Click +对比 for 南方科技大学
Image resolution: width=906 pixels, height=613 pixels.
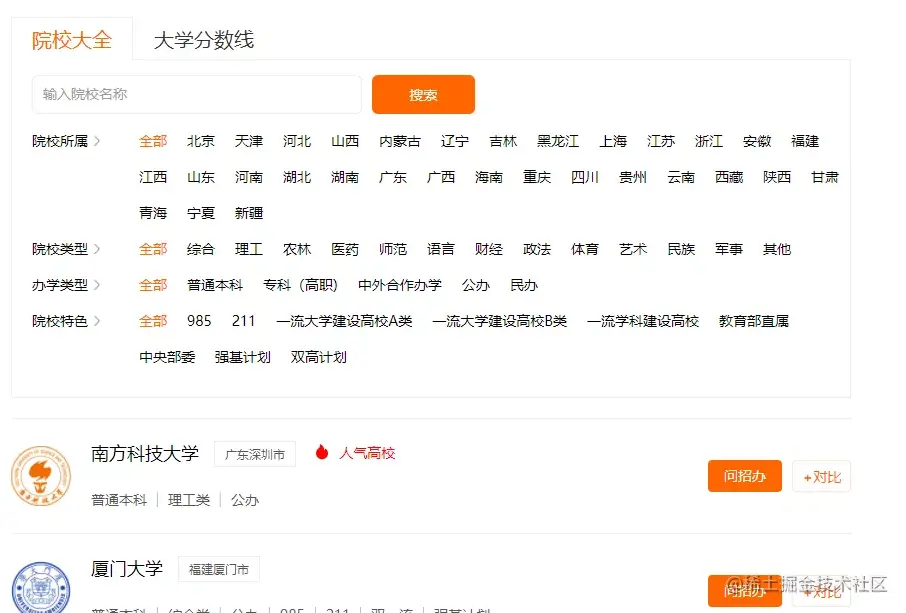tap(821, 477)
